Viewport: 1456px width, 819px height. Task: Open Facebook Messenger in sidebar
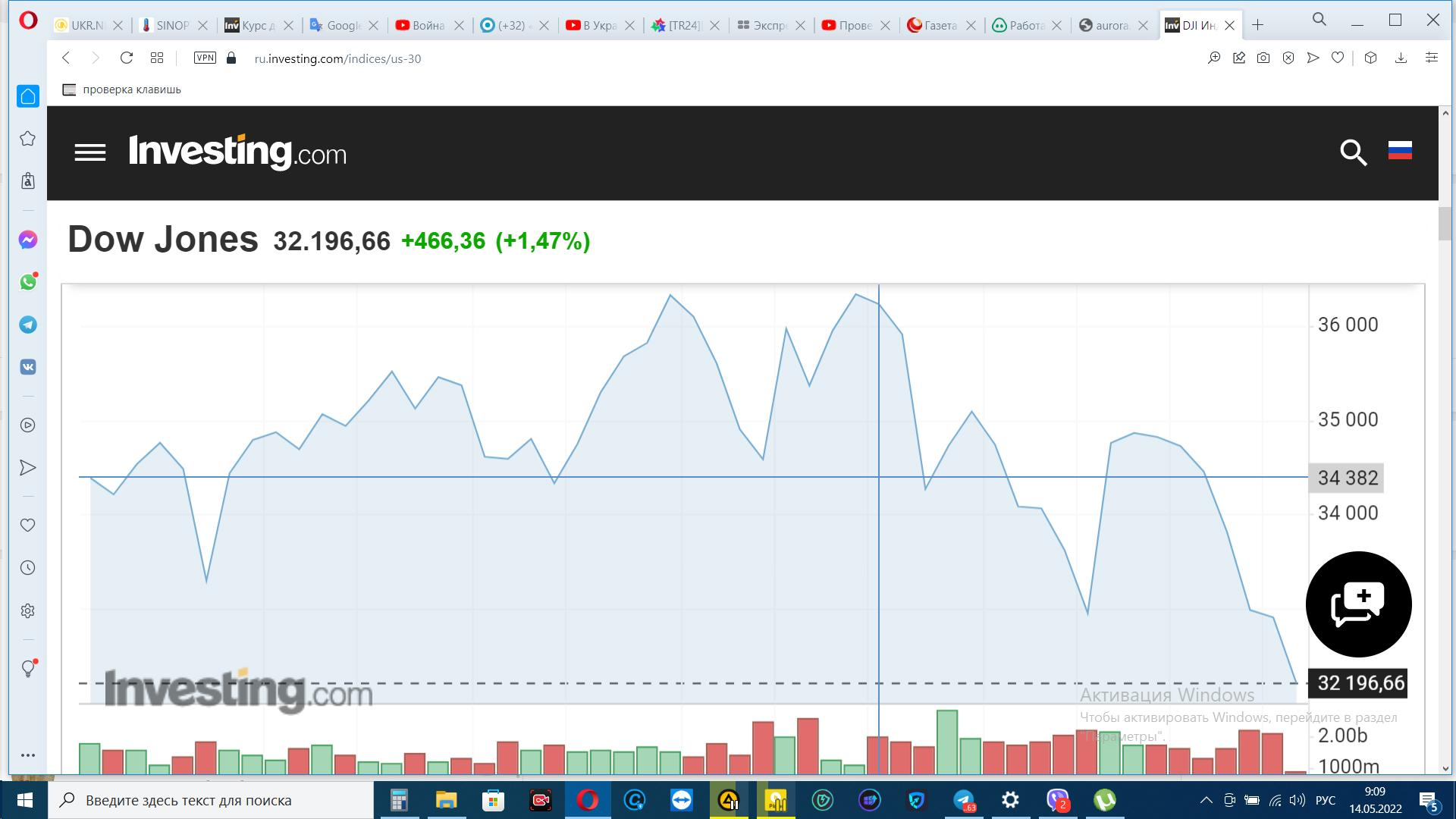[28, 240]
